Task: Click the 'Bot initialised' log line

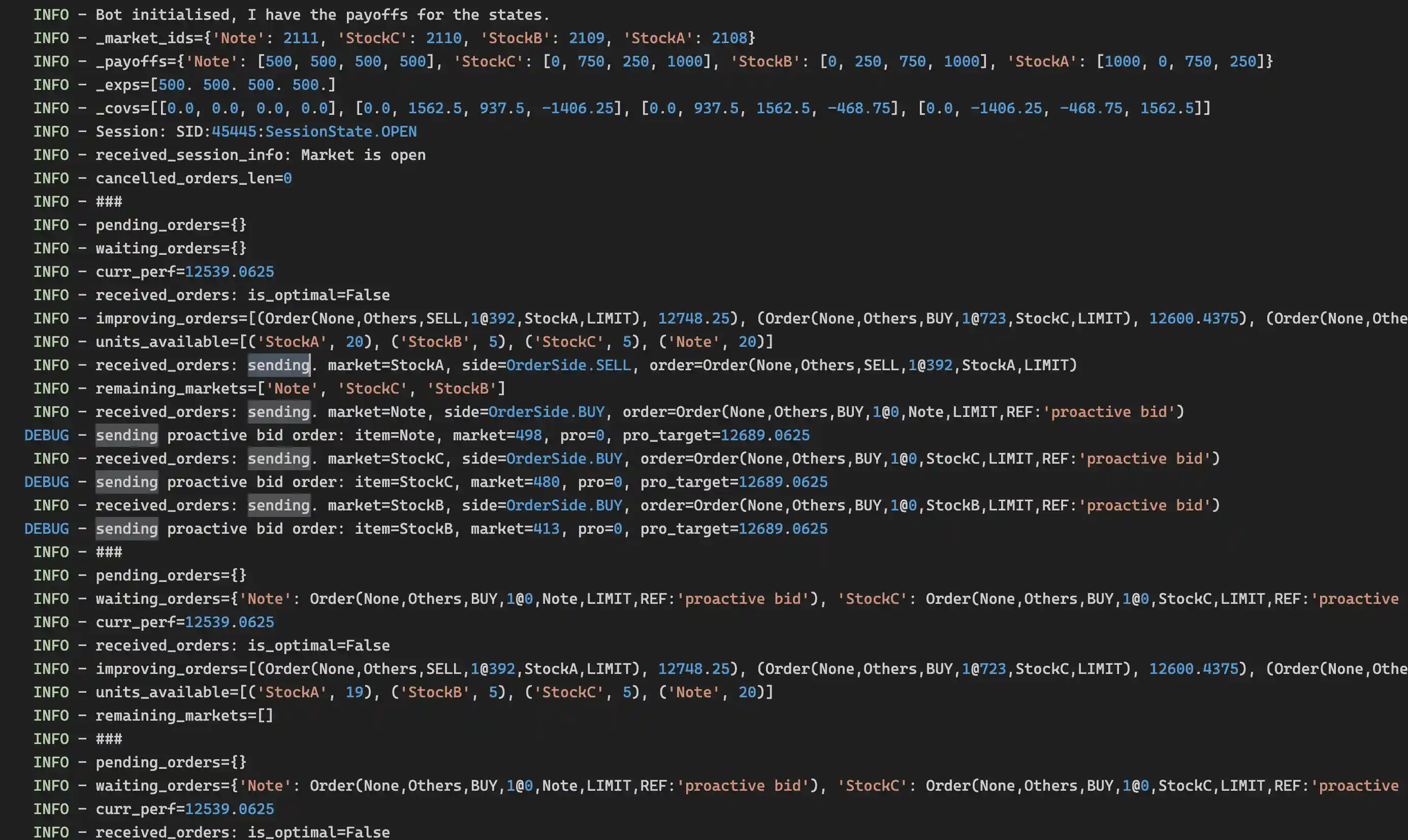Action: 322,15
